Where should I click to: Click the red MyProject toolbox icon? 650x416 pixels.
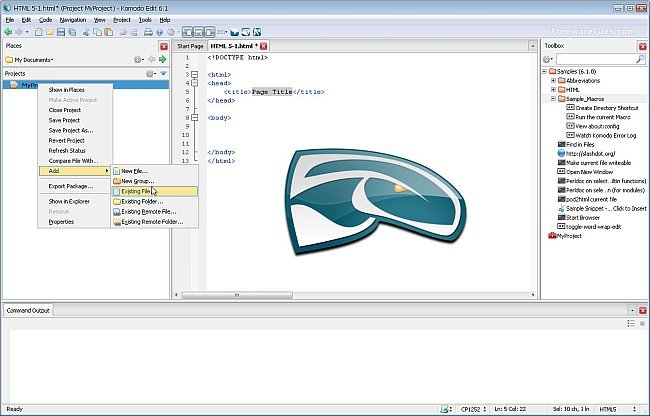click(x=552, y=236)
